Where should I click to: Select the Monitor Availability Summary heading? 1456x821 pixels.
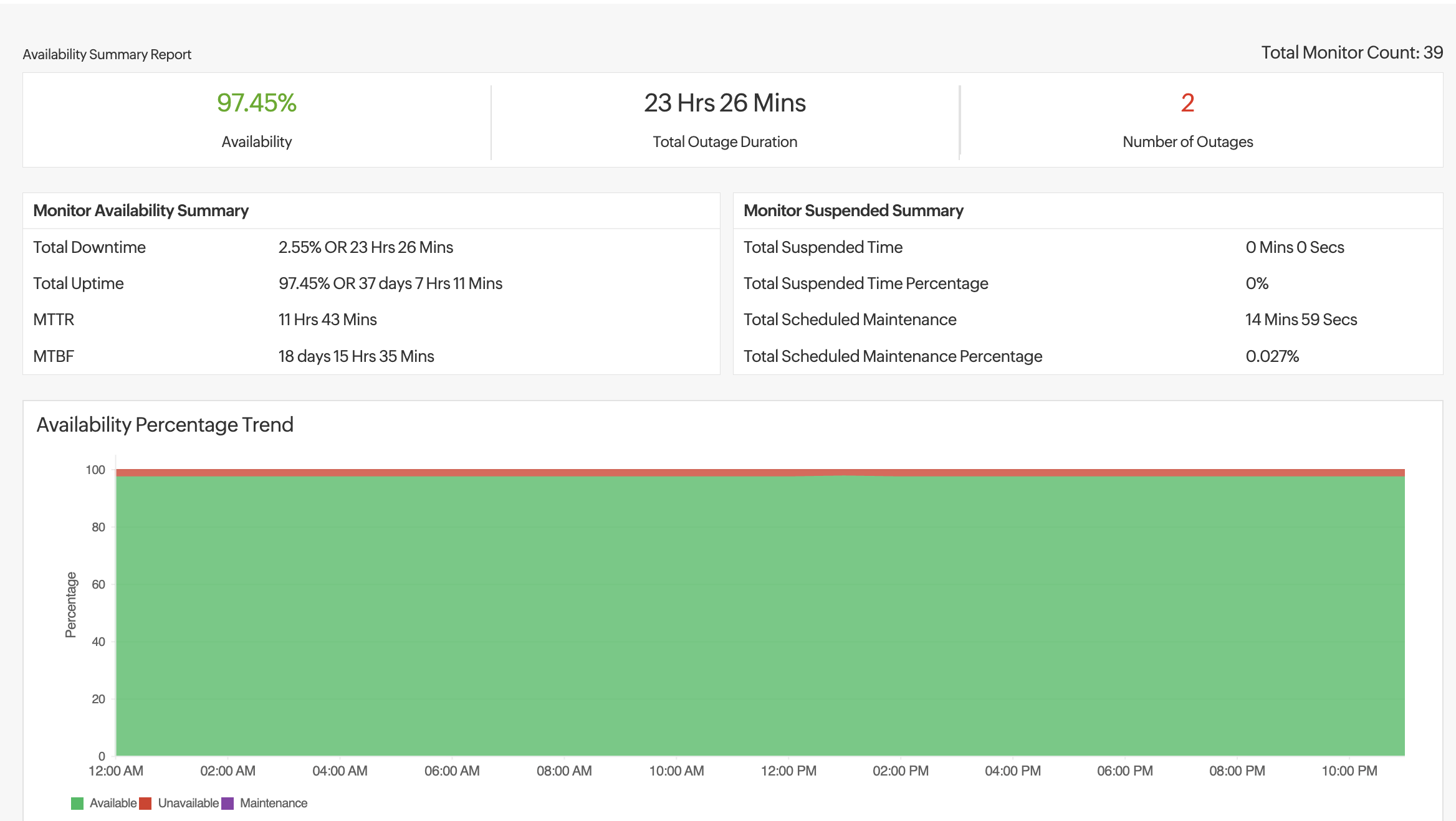[x=141, y=211]
